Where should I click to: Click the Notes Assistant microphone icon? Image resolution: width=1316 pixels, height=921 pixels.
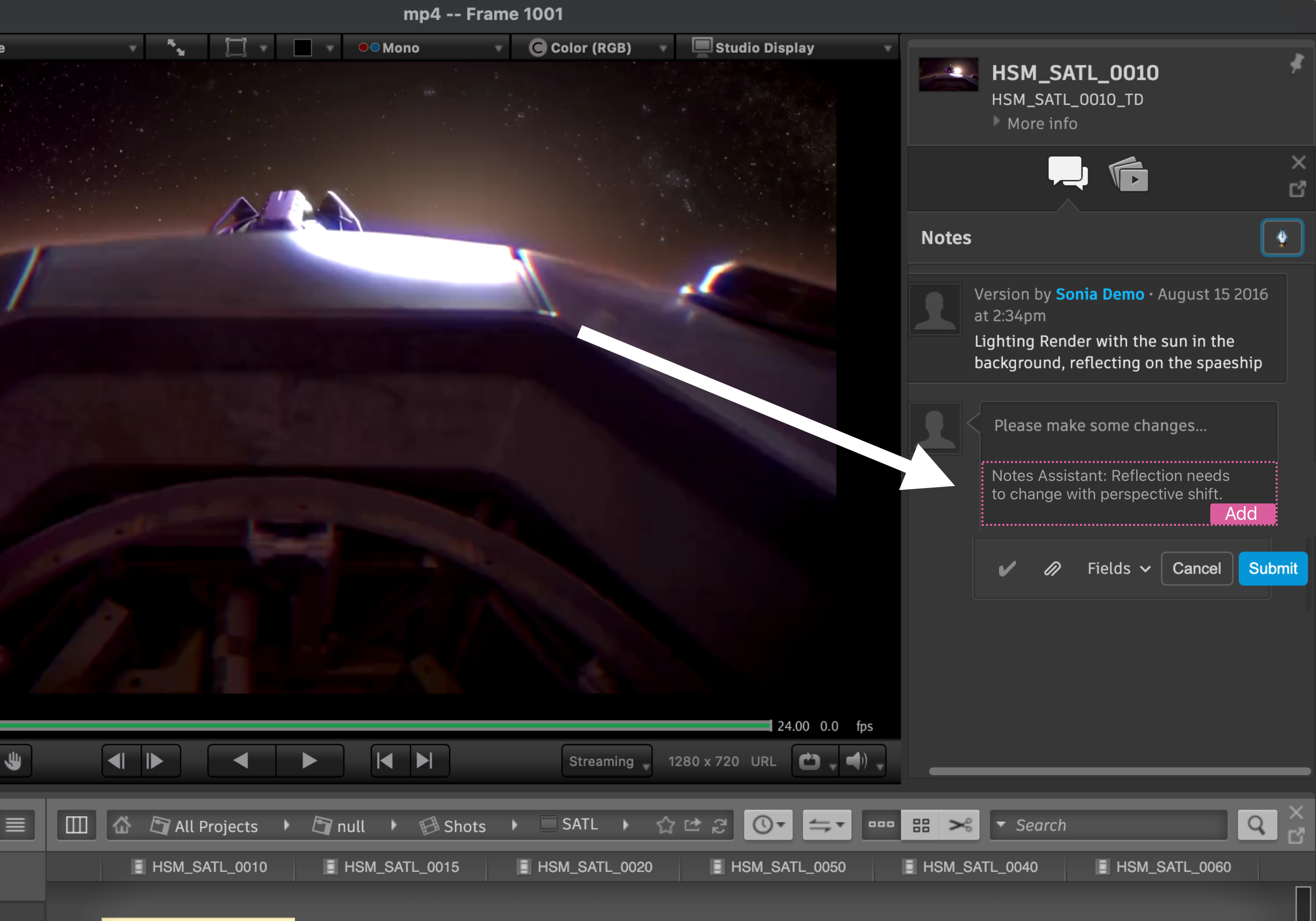point(1282,238)
